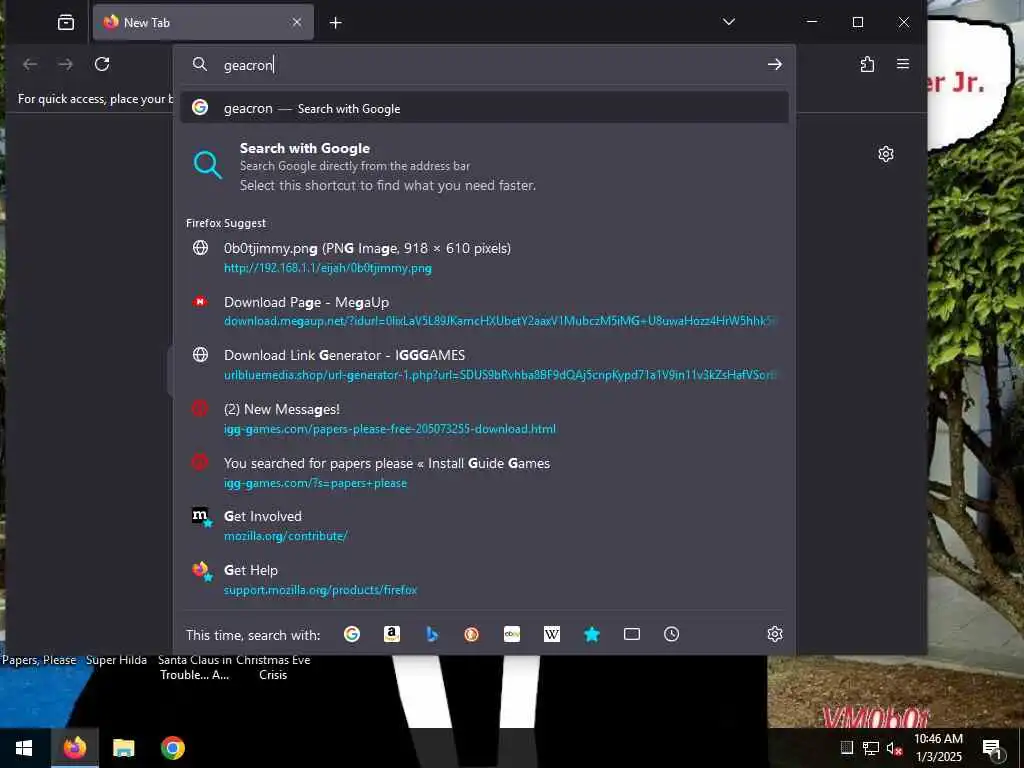This screenshot has width=1024, height=768.
Task: Open Download Link Generator IGGGAMES suggestion
Action: 484,364
